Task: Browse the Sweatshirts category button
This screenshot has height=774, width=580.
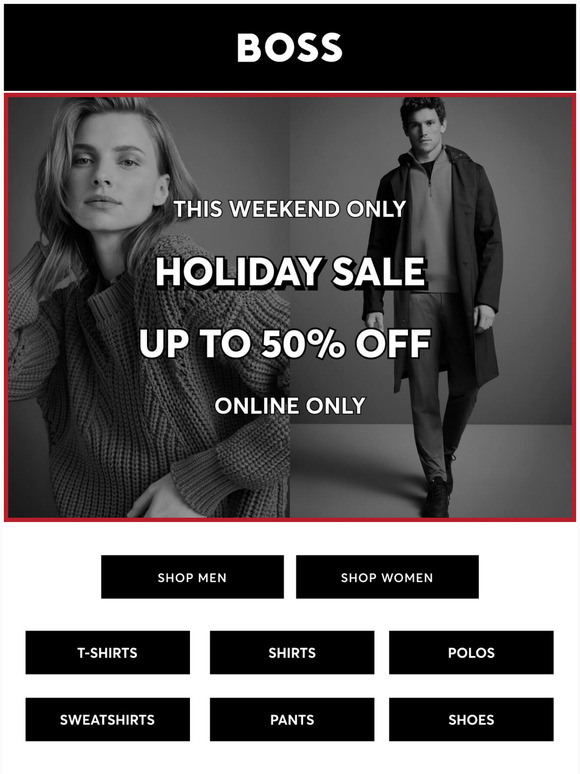Action: 108,720
